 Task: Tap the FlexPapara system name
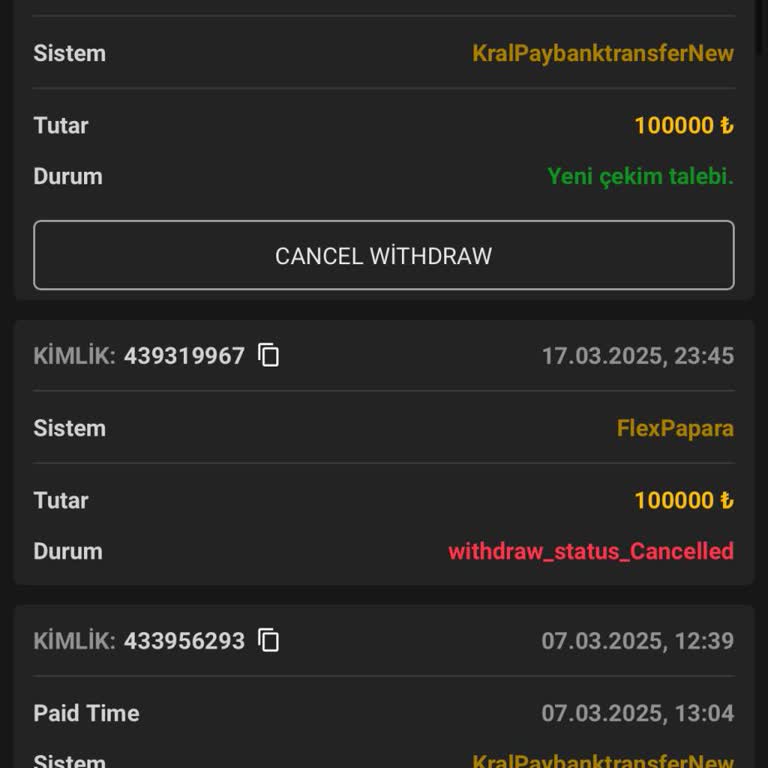pos(675,428)
